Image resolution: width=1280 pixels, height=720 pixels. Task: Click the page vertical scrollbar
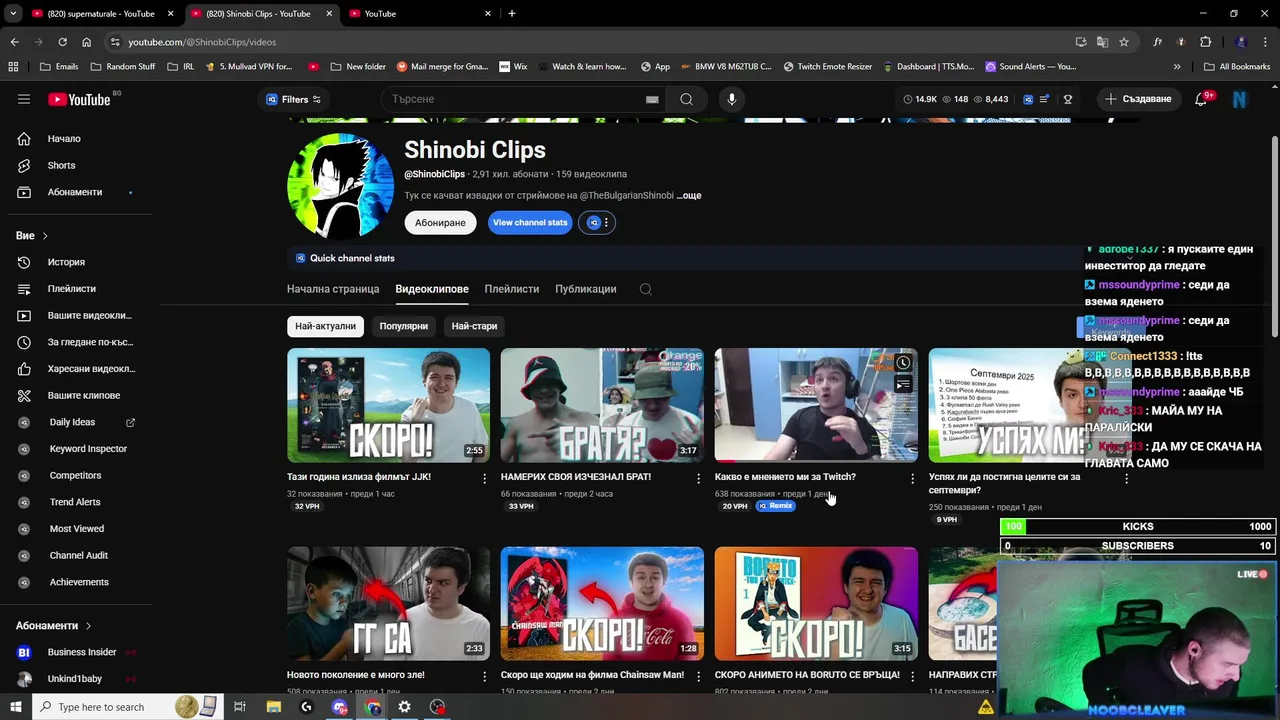1274,235
